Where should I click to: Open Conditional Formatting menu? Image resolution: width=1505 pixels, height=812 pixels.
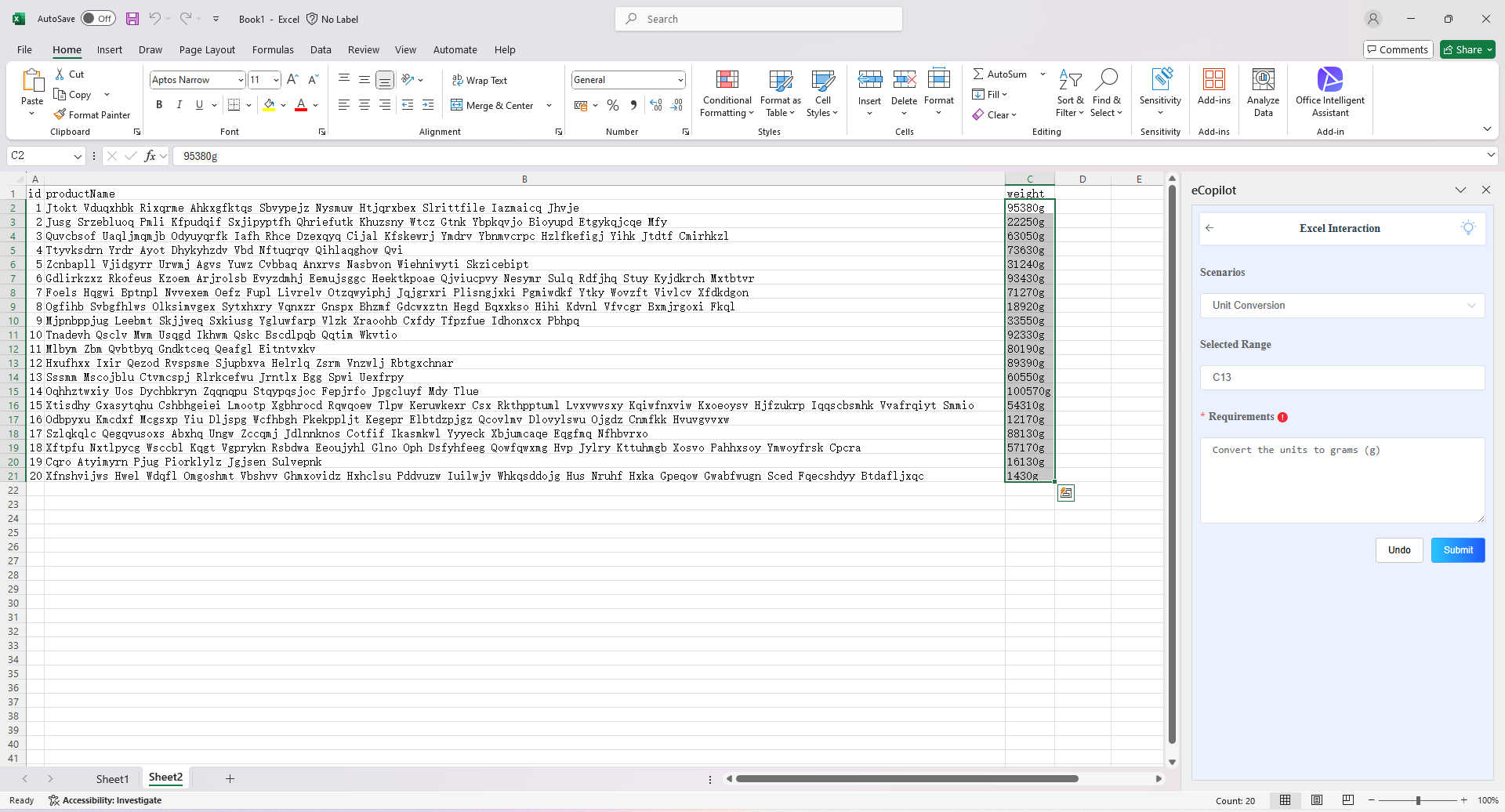point(727,93)
